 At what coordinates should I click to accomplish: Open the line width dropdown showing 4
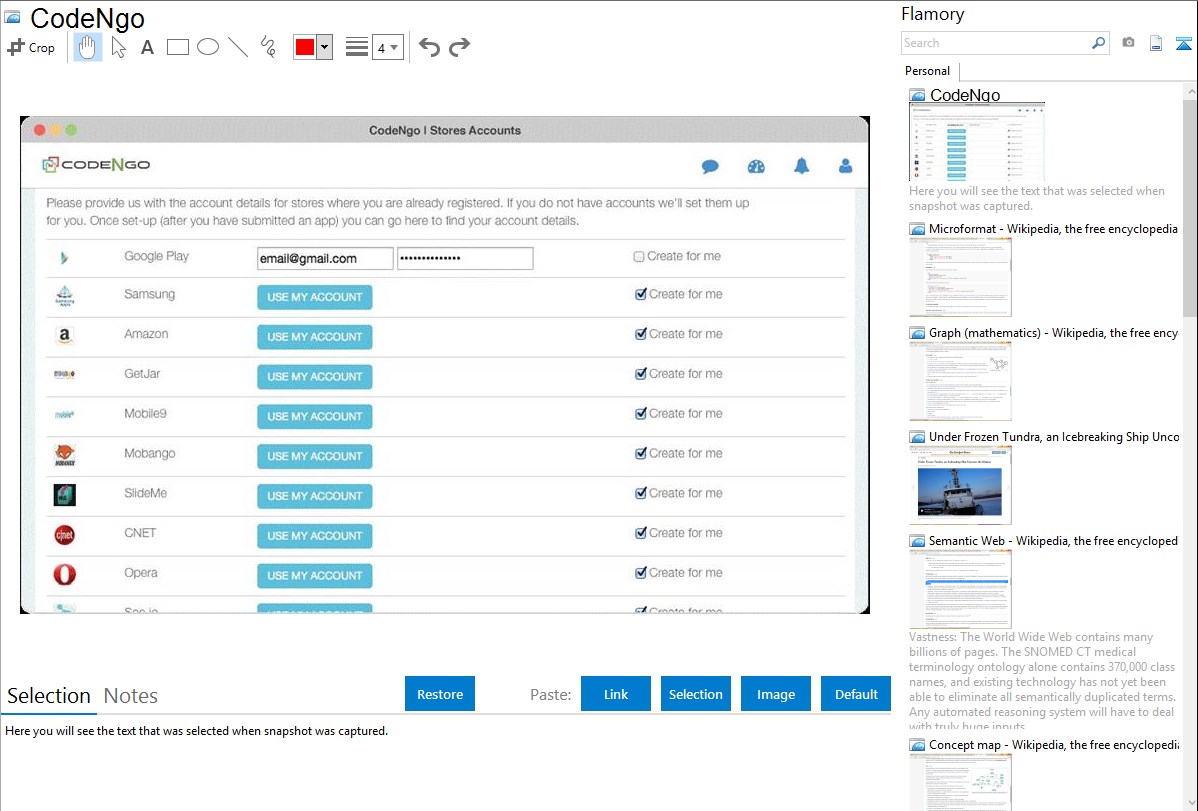[x=387, y=47]
